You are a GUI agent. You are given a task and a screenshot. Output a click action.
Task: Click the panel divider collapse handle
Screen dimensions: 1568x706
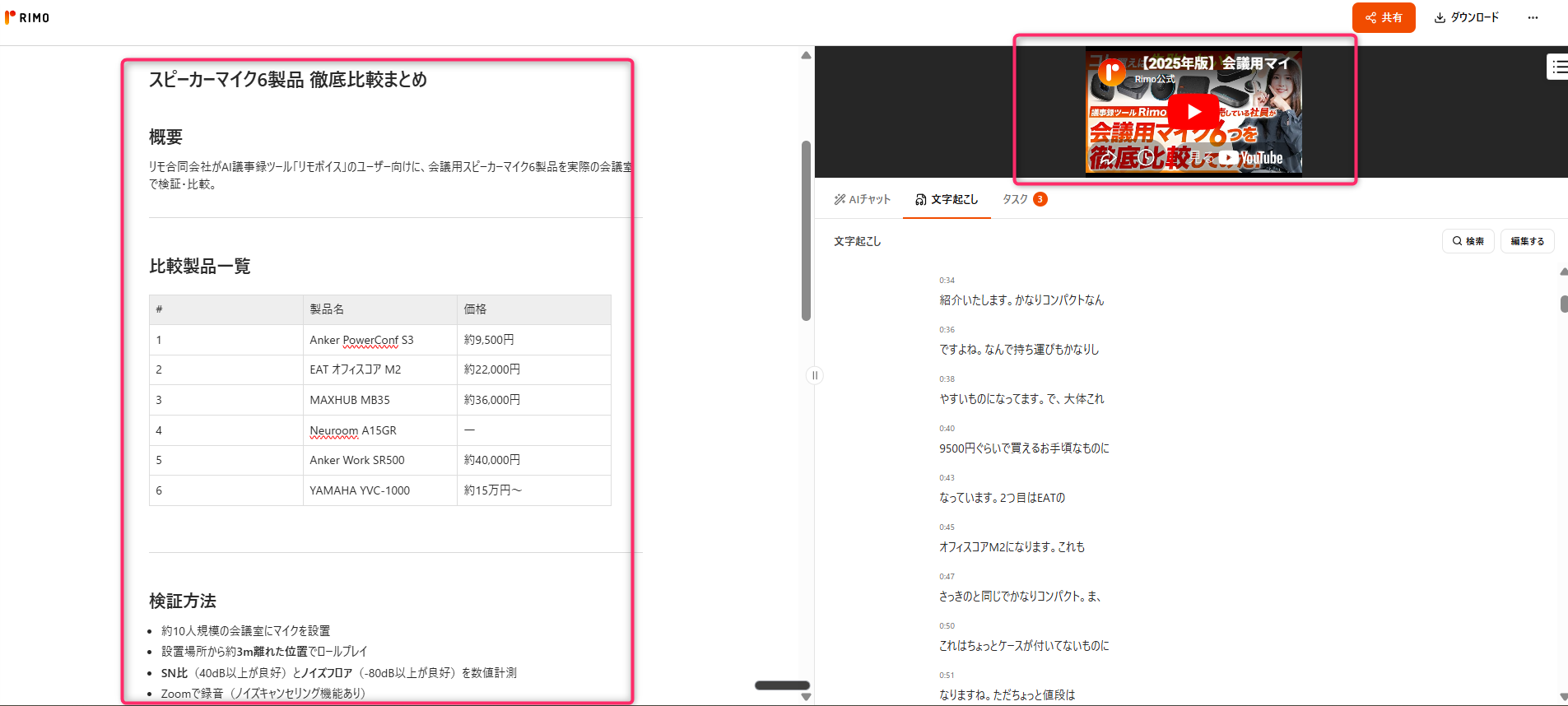pyautogui.click(x=814, y=375)
